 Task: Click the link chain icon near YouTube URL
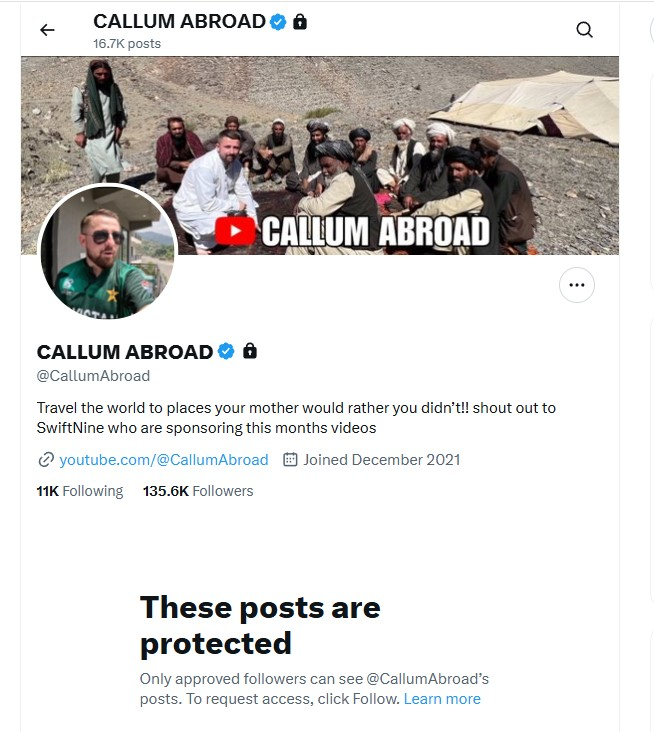[46, 460]
